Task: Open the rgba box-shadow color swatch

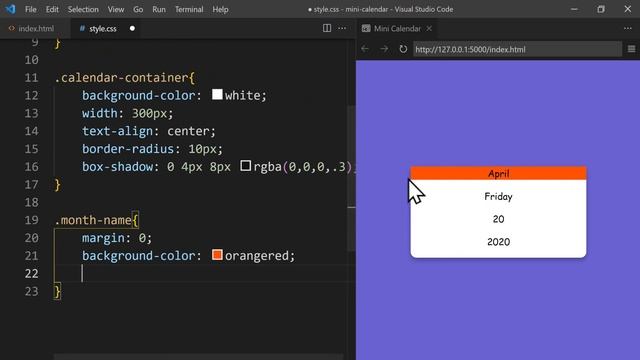Action: (x=245, y=166)
